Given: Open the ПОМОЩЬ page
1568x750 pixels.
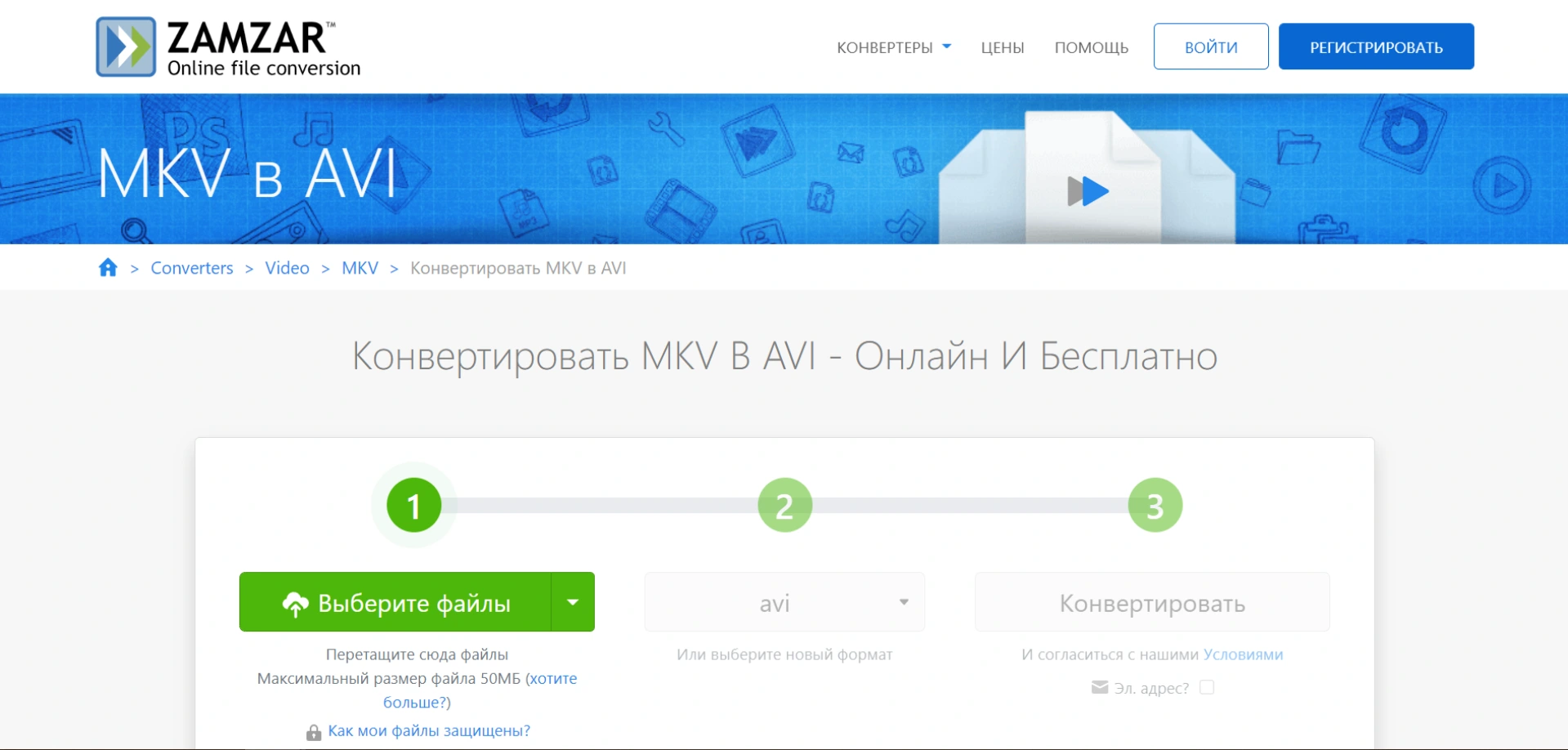Looking at the screenshot, I should (1091, 47).
